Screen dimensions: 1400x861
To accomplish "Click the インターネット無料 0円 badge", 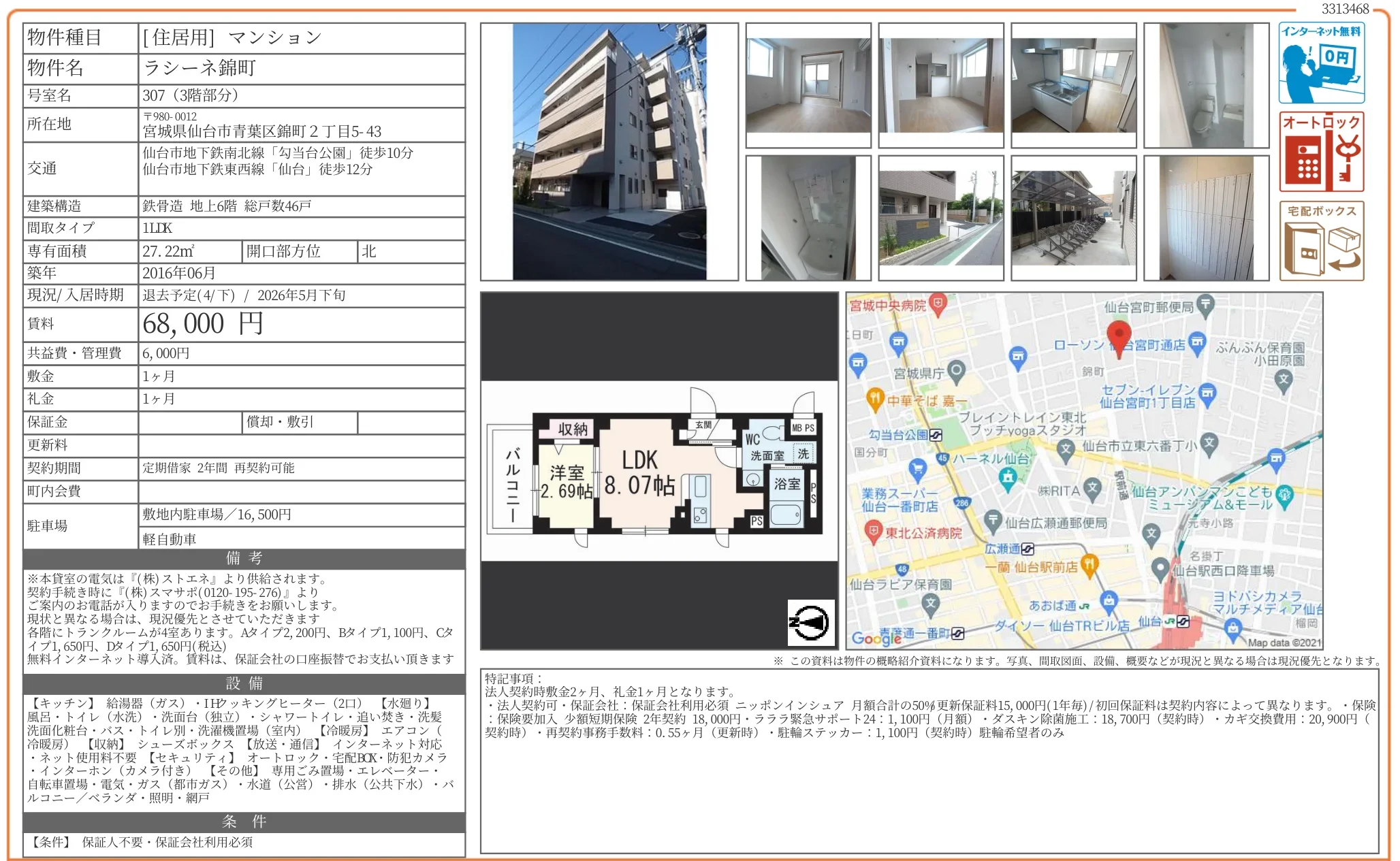I will 1322,65.
